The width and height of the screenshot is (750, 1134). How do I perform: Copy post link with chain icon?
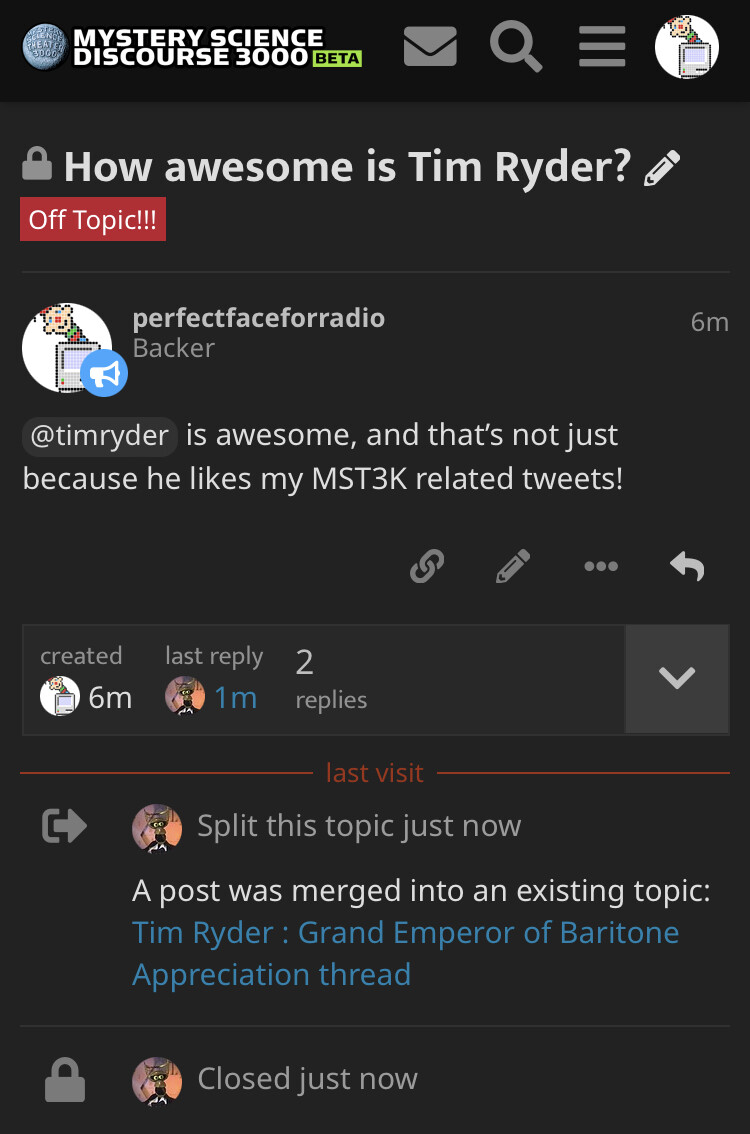427,567
